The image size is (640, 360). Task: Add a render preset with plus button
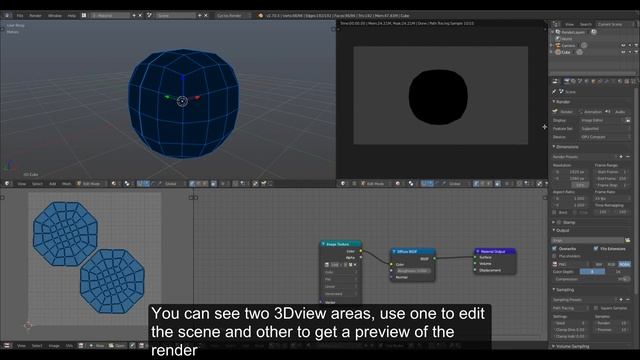pyautogui.click(x=621, y=157)
